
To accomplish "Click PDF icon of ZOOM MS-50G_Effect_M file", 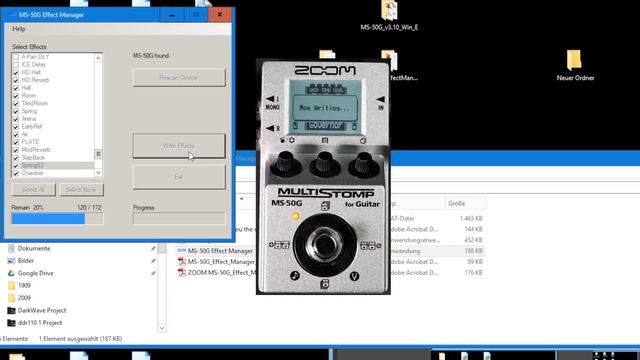I will coord(182,273).
